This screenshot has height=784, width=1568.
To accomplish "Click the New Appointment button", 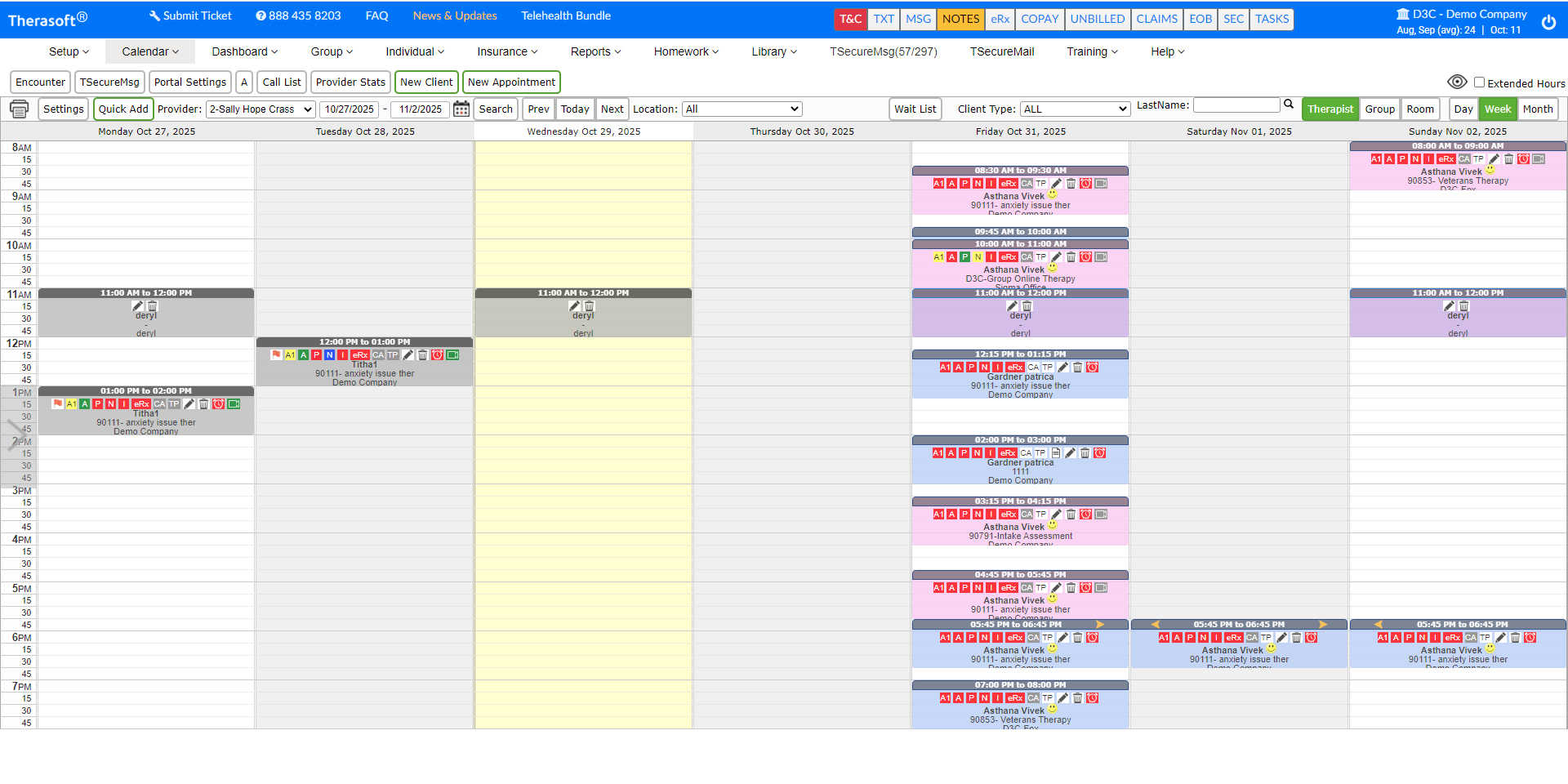I will click(x=511, y=82).
